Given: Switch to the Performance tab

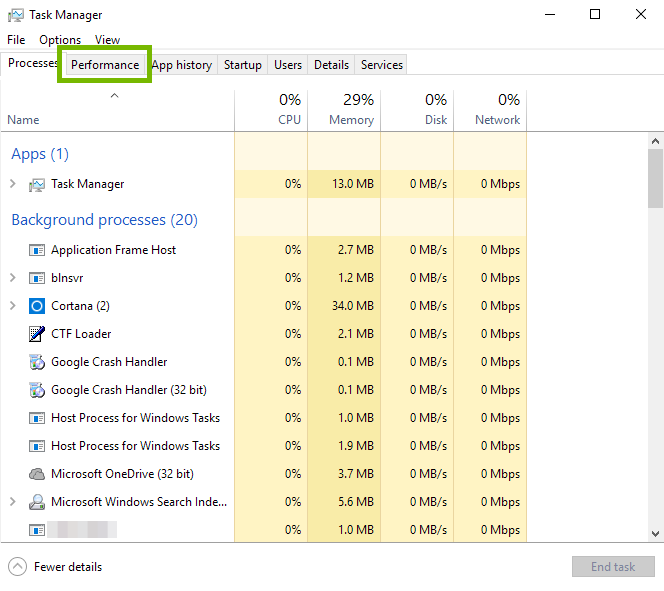Looking at the screenshot, I should pos(105,65).
